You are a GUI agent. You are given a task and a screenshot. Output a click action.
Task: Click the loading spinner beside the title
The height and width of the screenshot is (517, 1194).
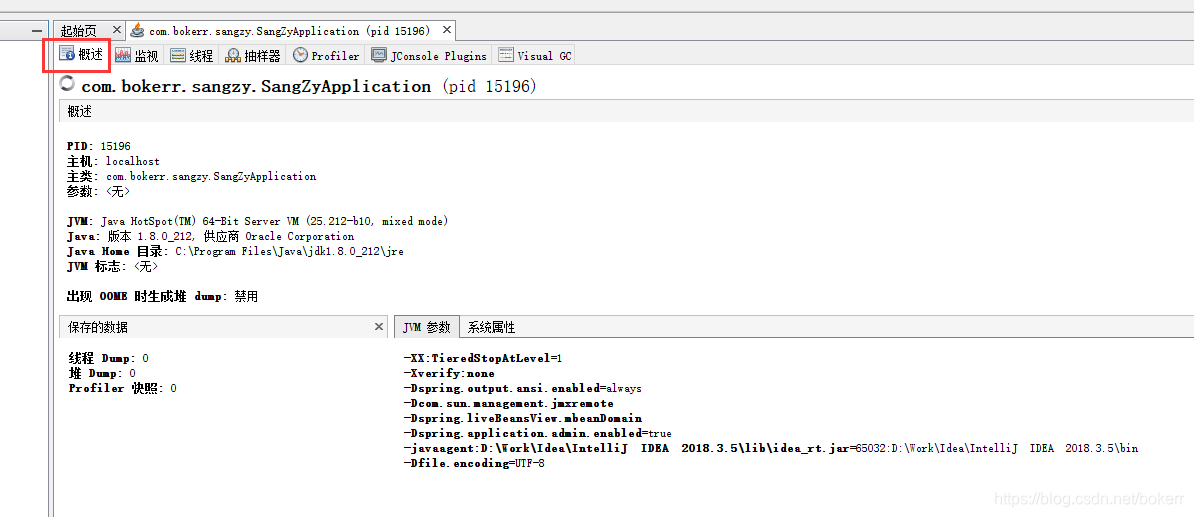point(67,83)
